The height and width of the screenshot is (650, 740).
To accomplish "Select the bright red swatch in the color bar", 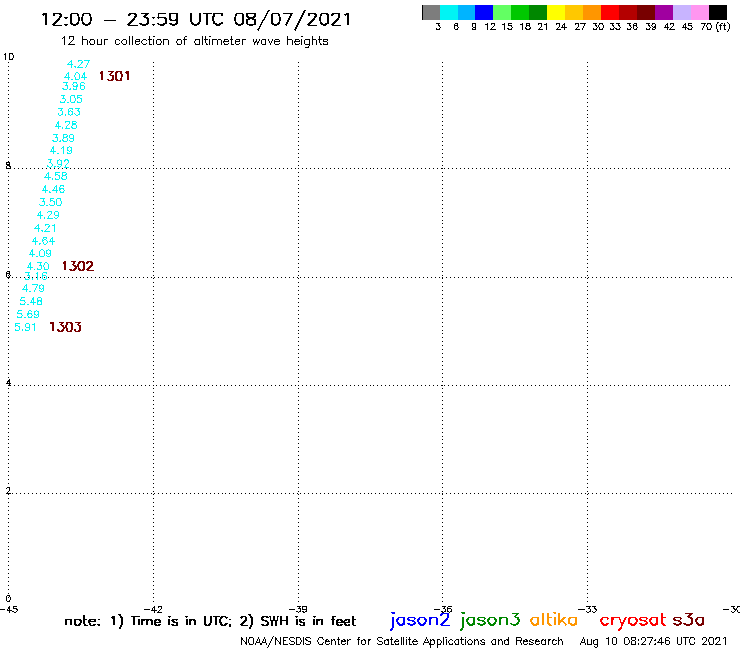I will pyautogui.click(x=610, y=12).
